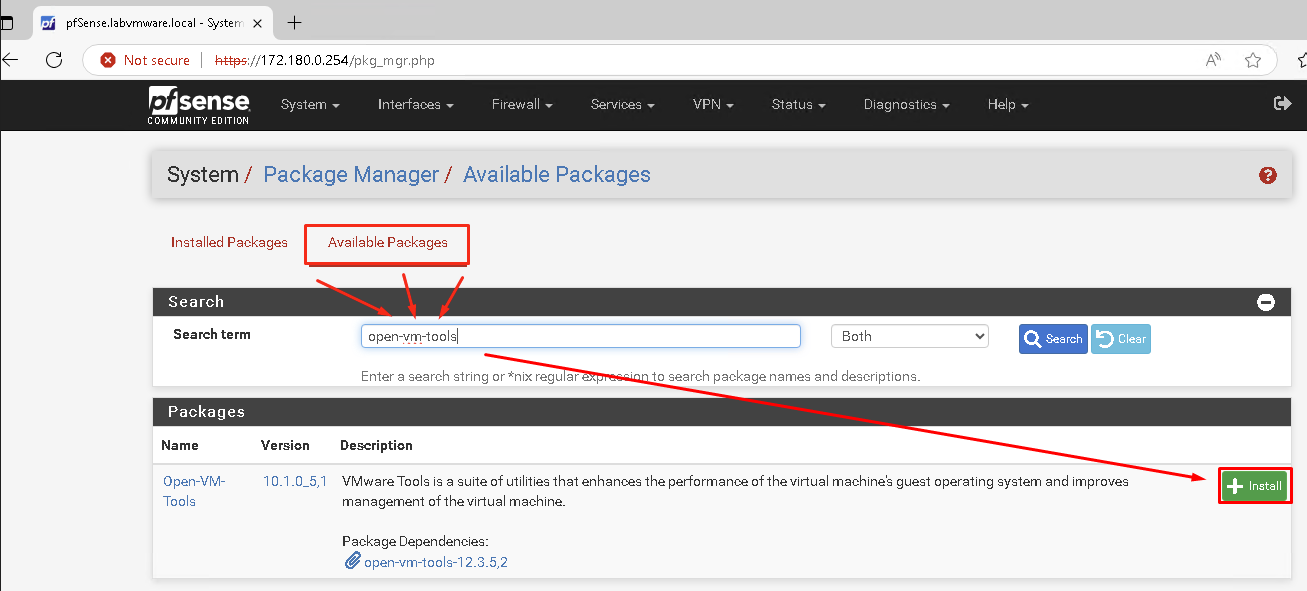Open the Read aloud icon in address bar
The height and width of the screenshot is (591, 1307).
(x=1213, y=60)
